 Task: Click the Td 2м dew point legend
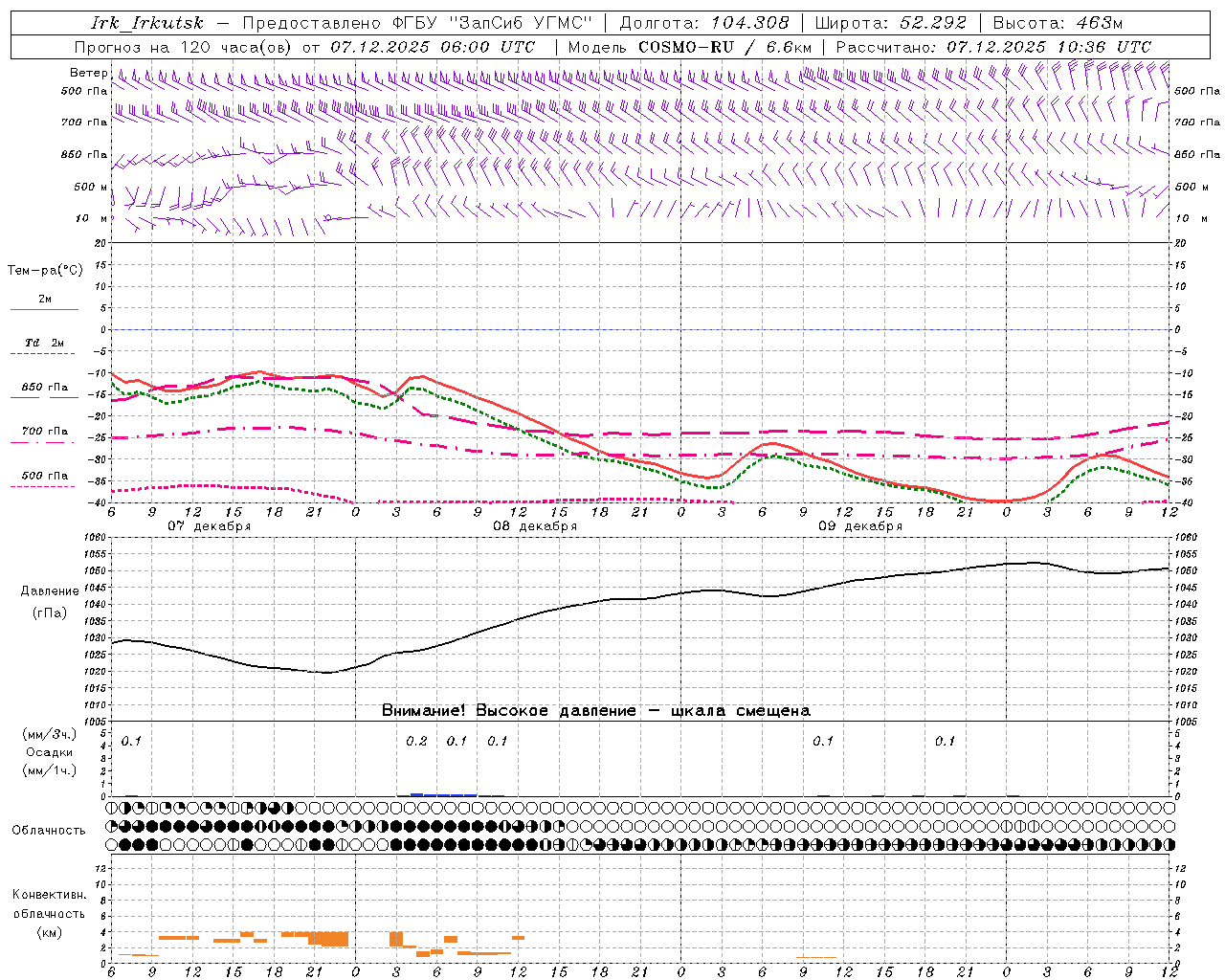pos(45,344)
